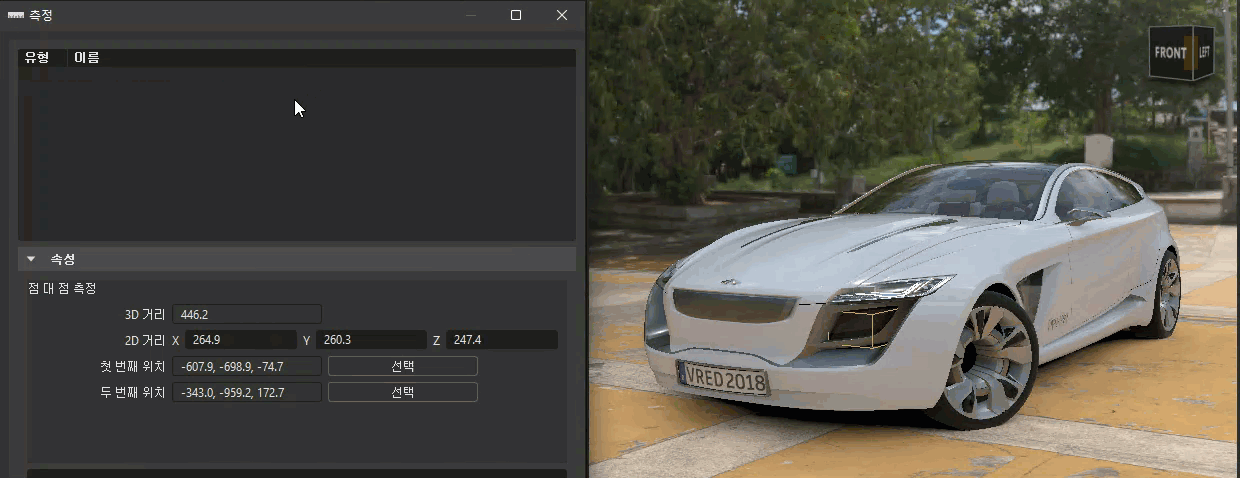Viewport: 1240px width, 478px height.
Task: Click the 3D 거리 value field
Action: pyautogui.click(x=247, y=314)
